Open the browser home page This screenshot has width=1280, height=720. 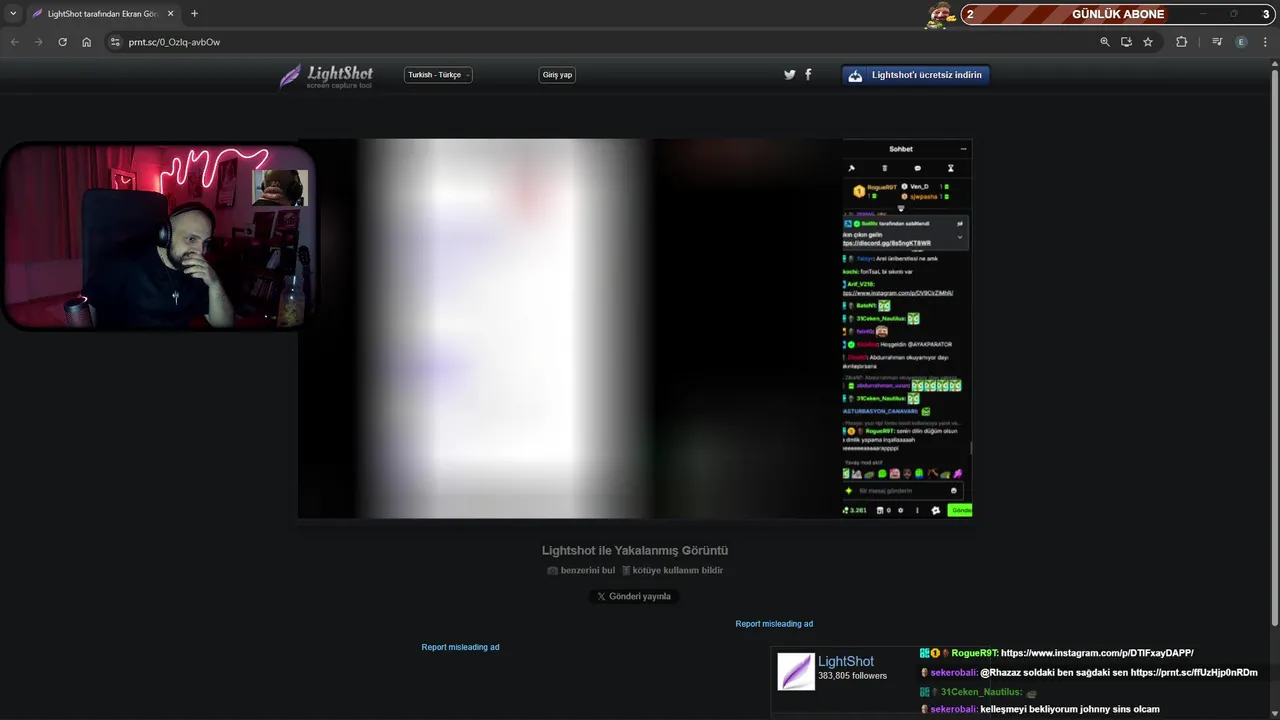(x=86, y=42)
